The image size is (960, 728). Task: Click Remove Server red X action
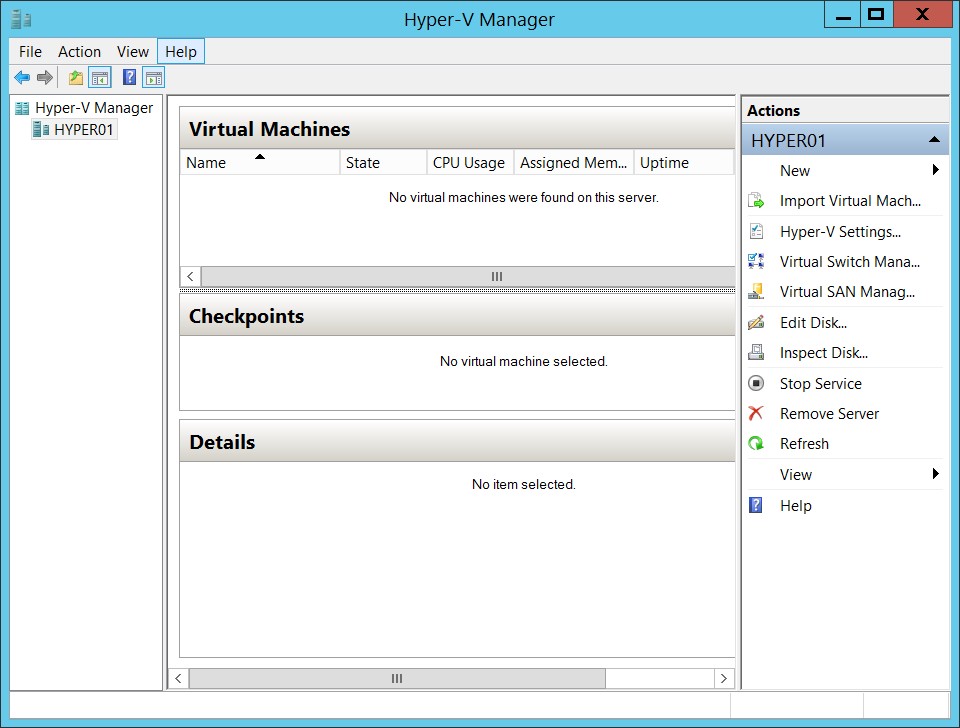click(829, 414)
